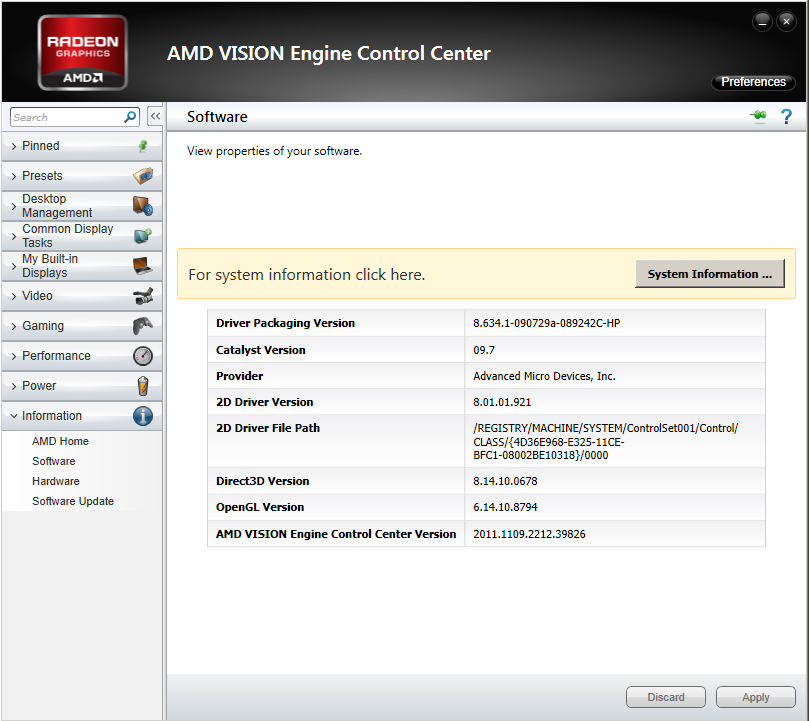Click the 2D Driver Version label

pyautogui.click(x=265, y=402)
